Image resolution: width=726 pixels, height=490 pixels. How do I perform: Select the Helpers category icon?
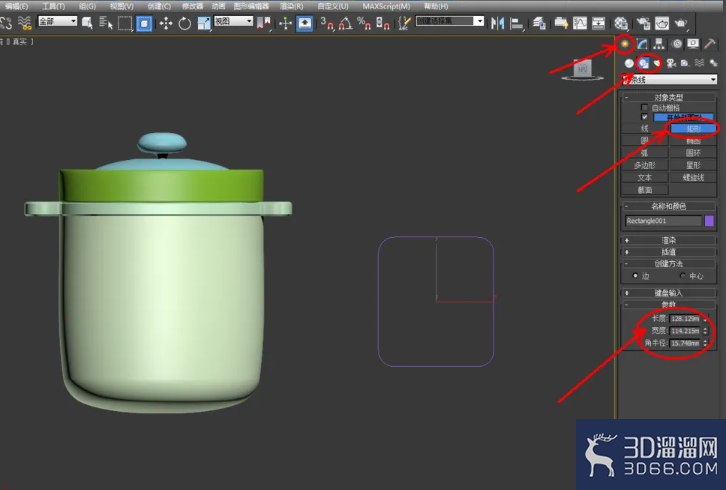click(x=685, y=63)
